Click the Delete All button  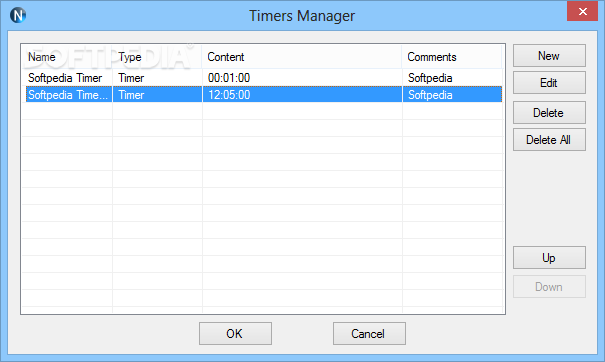pyautogui.click(x=549, y=140)
